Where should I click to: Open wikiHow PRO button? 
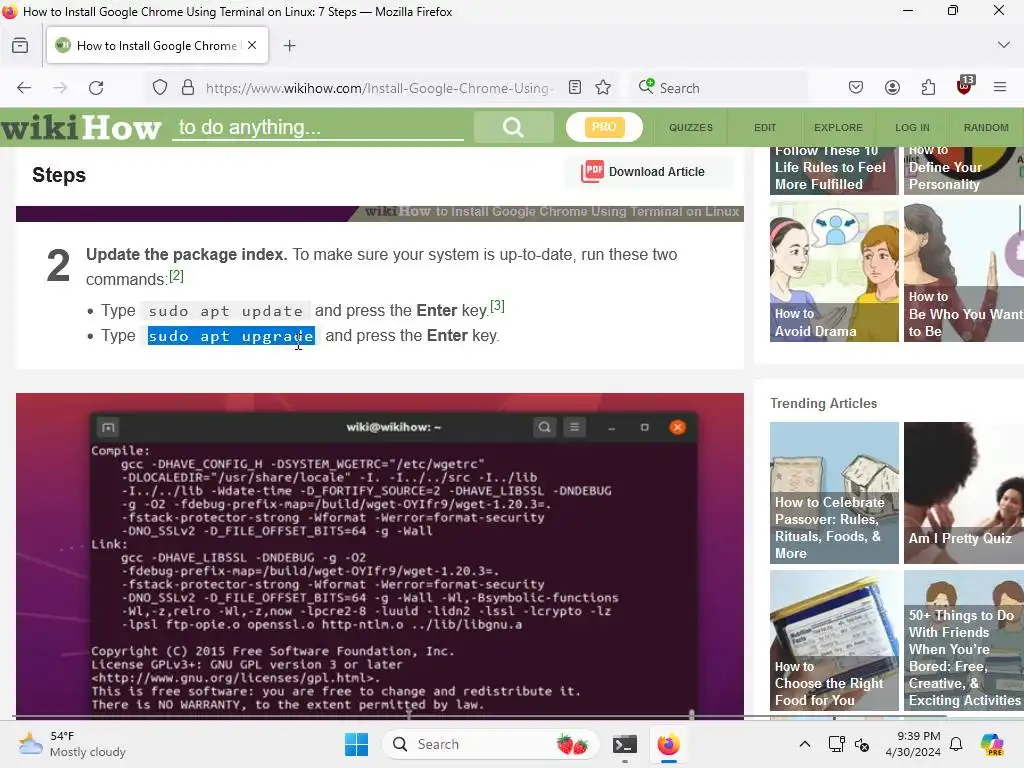pos(604,127)
